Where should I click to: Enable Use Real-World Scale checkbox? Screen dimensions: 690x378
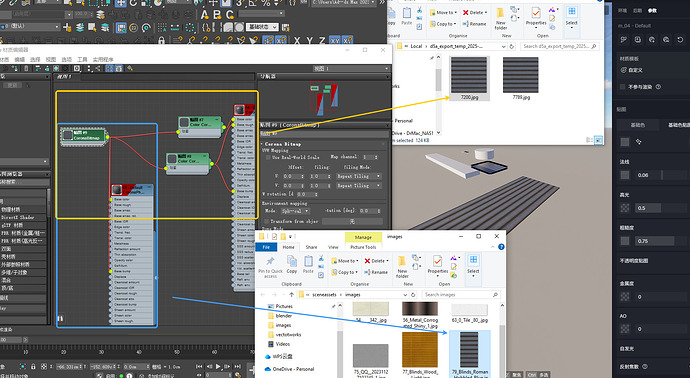268,157
